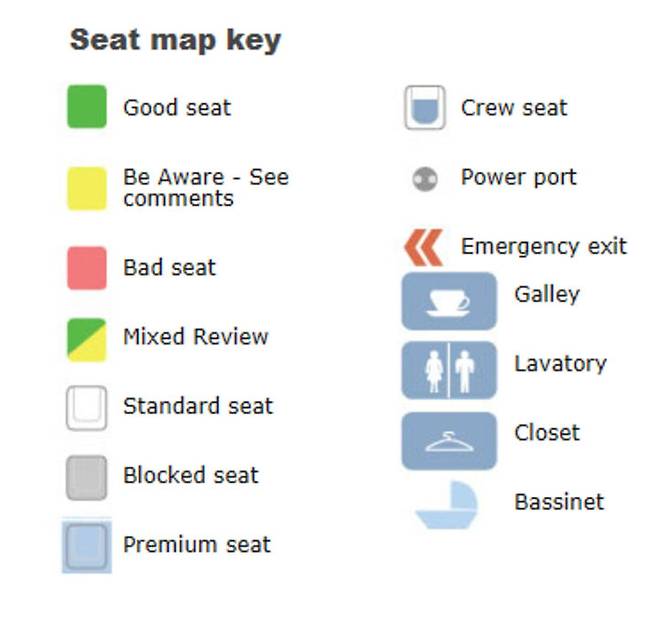
Task: Click the Seat map key heading
Action: pos(175,40)
